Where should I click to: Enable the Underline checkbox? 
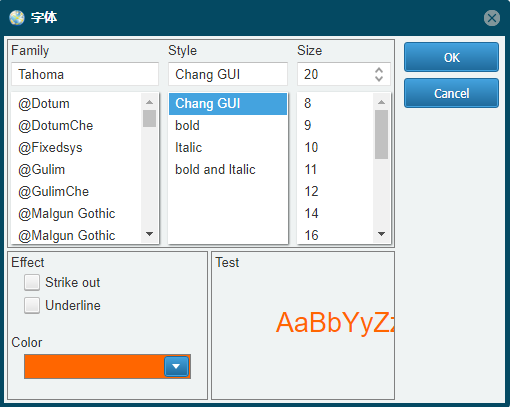point(32,305)
